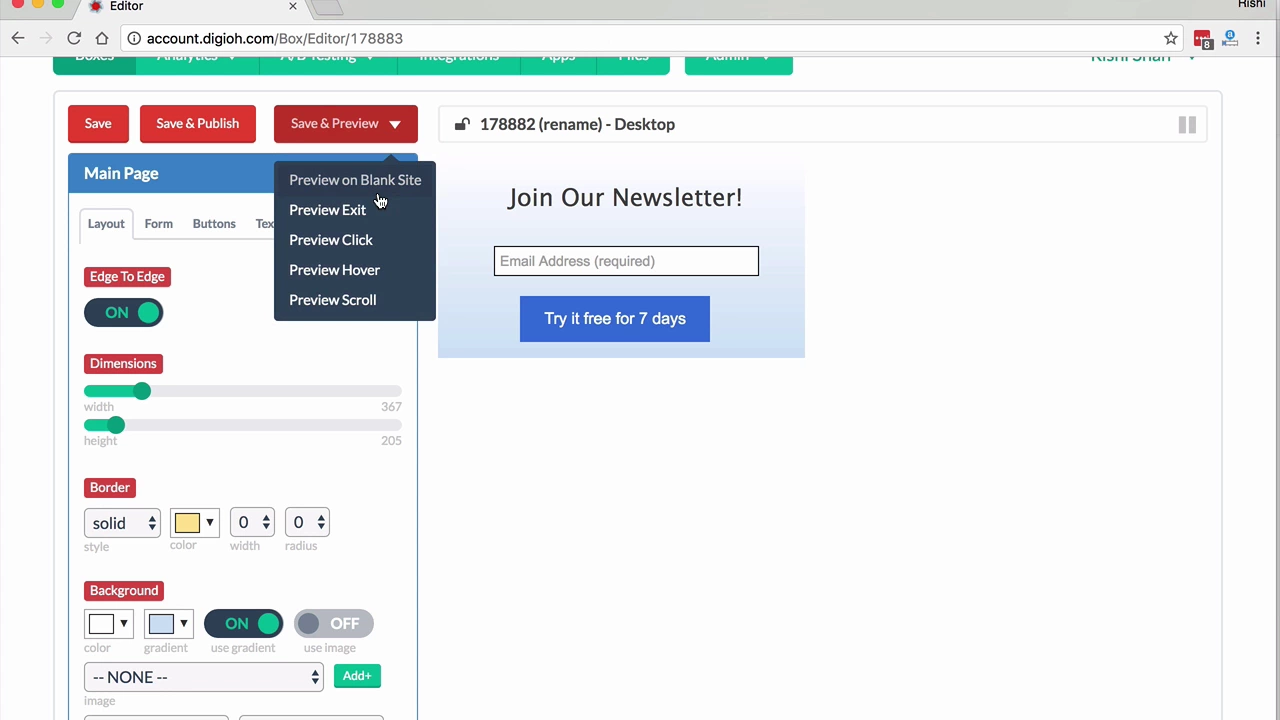Open the border color yellow swatch
This screenshot has height=720, width=1280.
[194, 523]
